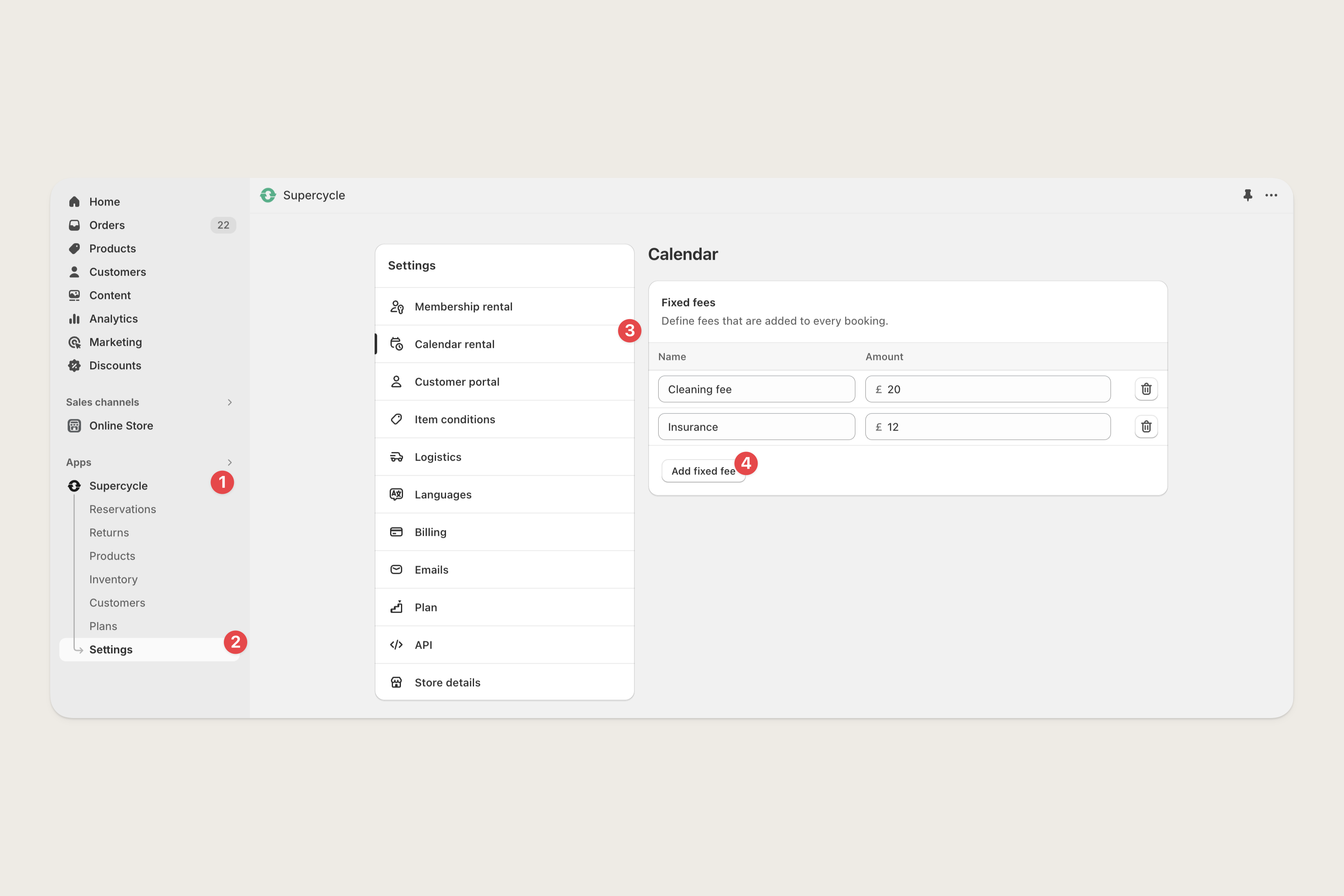Image resolution: width=1344 pixels, height=896 pixels.
Task: Open Languages settings
Action: point(505,494)
